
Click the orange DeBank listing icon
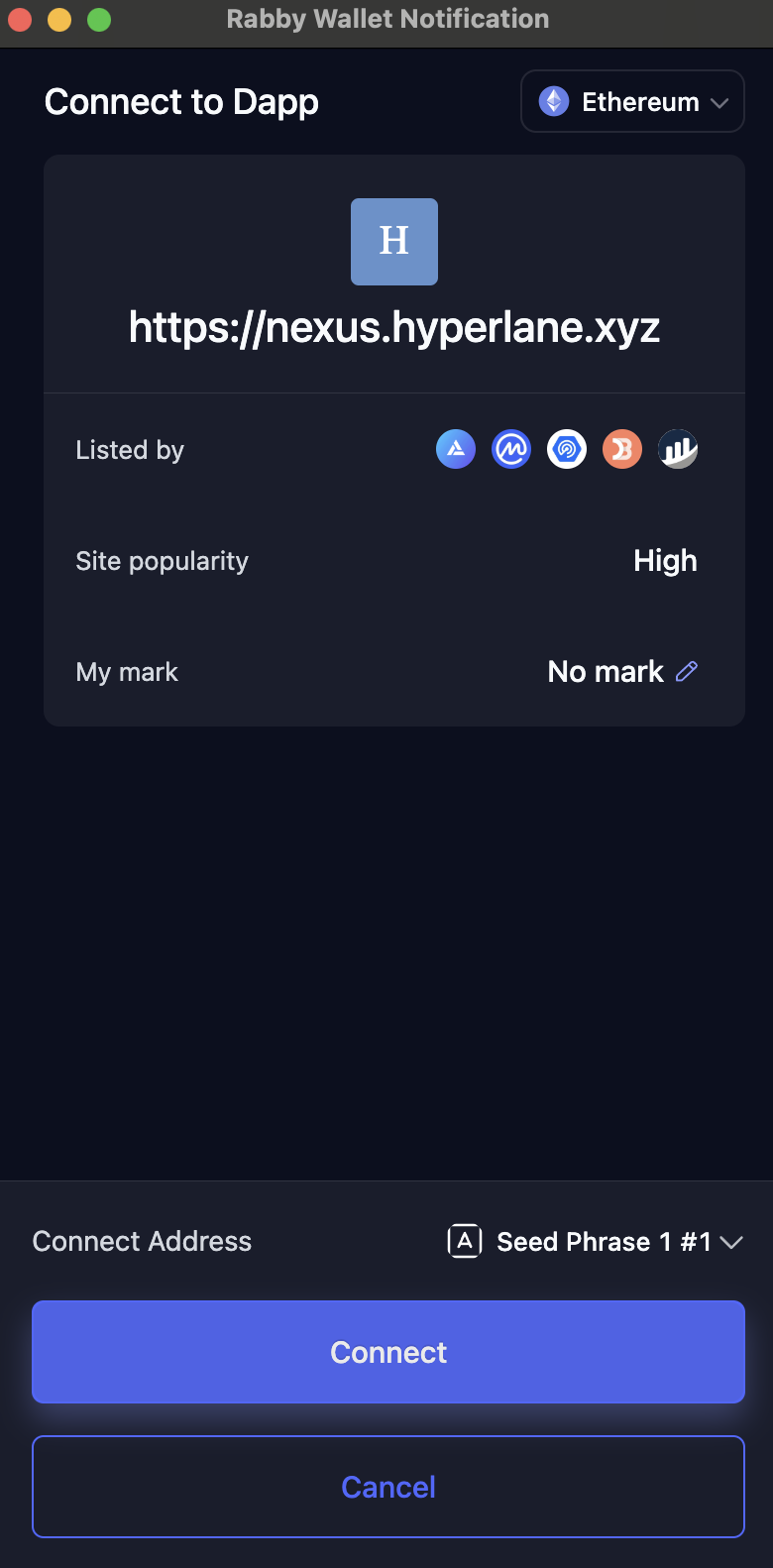pyautogui.click(x=622, y=450)
